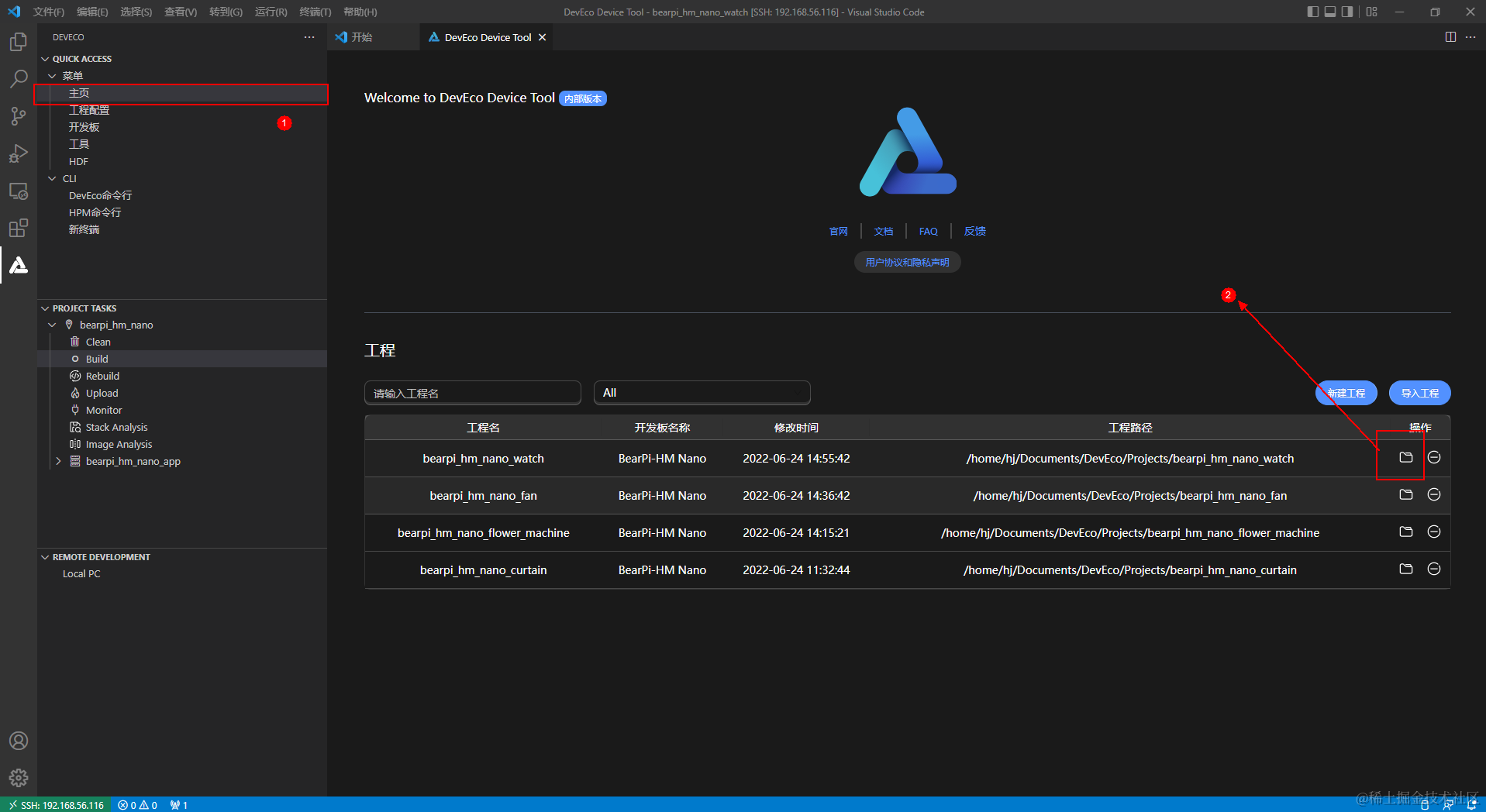Open the 反馈 link
The width and height of the screenshot is (1486, 812).
[x=975, y=231]
